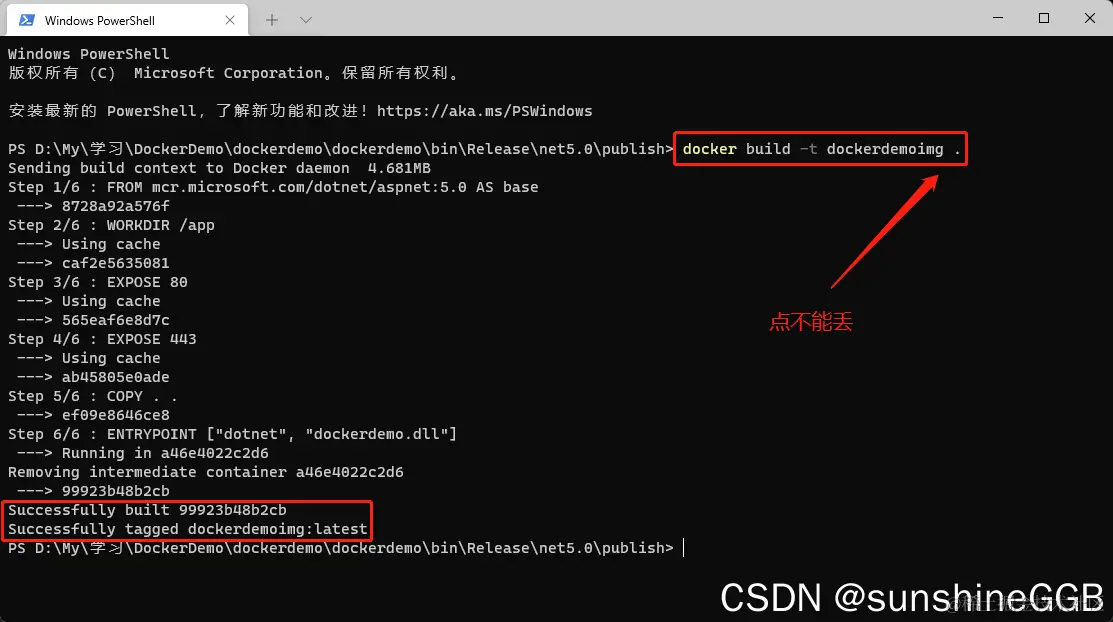
Task: Open a new tab with plus button
Action: [x=272, y=20]
